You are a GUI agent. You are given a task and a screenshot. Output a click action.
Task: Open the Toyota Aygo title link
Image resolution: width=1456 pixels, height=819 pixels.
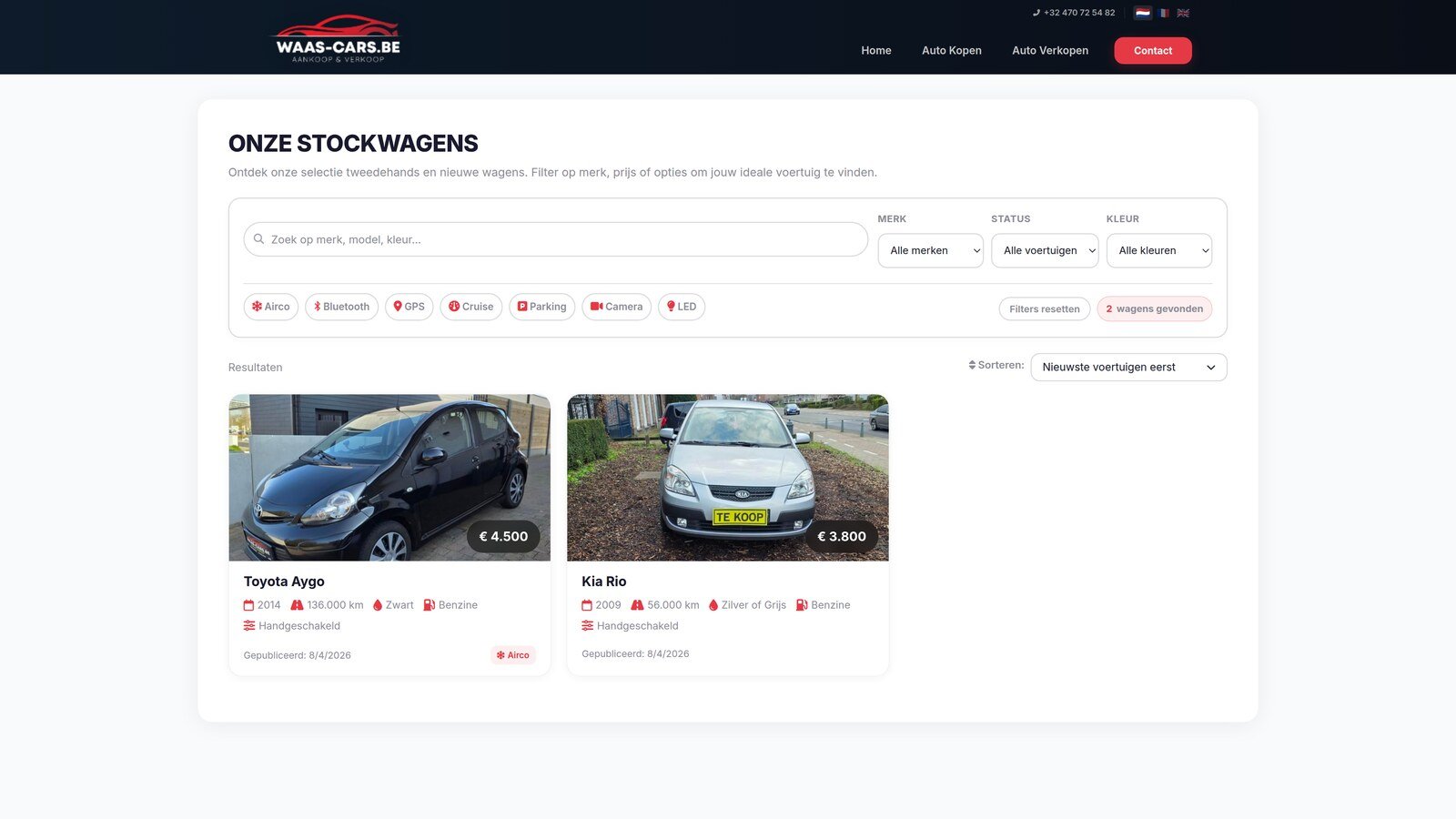coord(284,581)
